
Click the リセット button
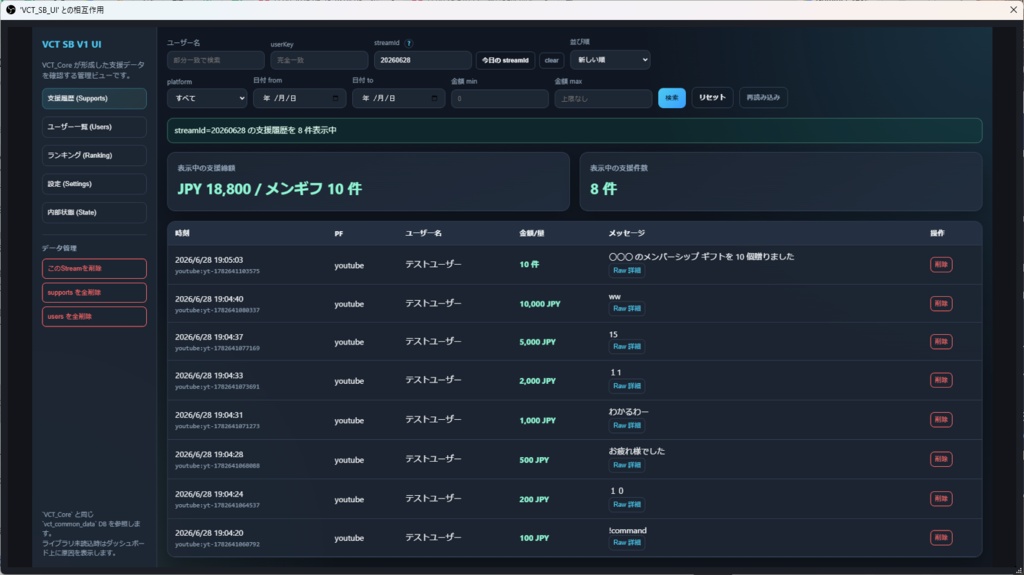point(712,97)
